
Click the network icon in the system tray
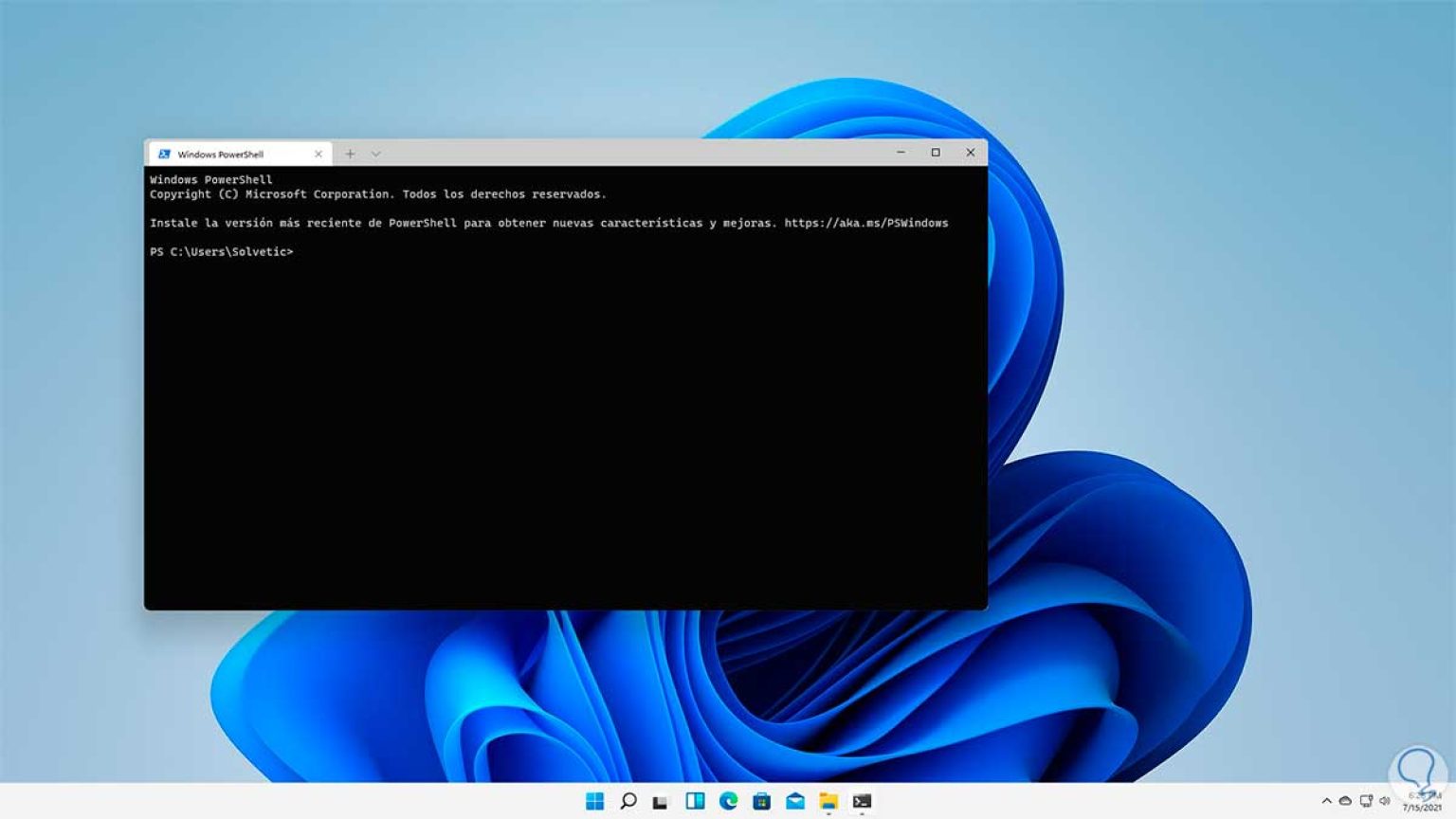pos(1366,799)
